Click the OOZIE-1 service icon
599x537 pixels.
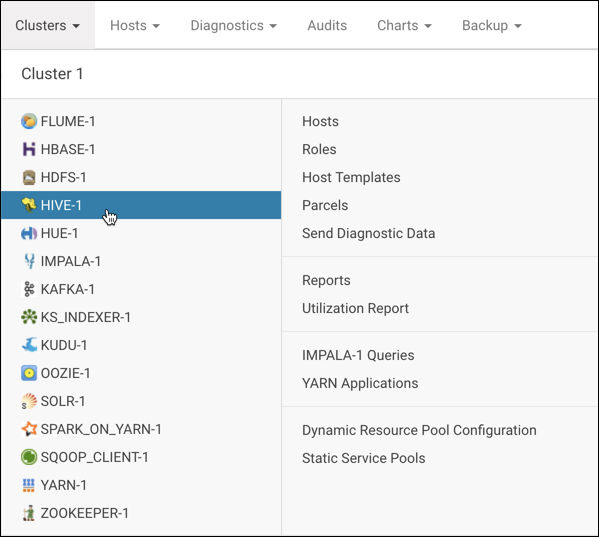[x=29, y=373]
